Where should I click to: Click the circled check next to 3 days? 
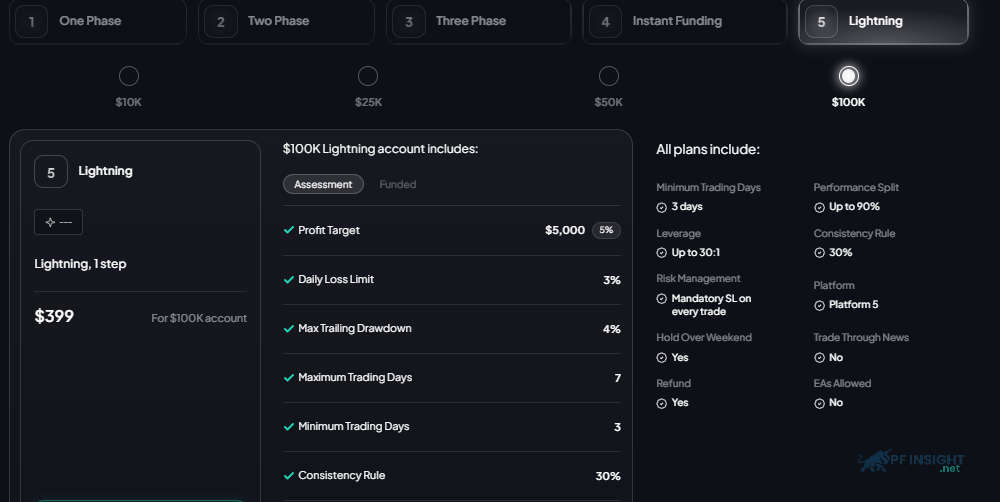[661, 207]
